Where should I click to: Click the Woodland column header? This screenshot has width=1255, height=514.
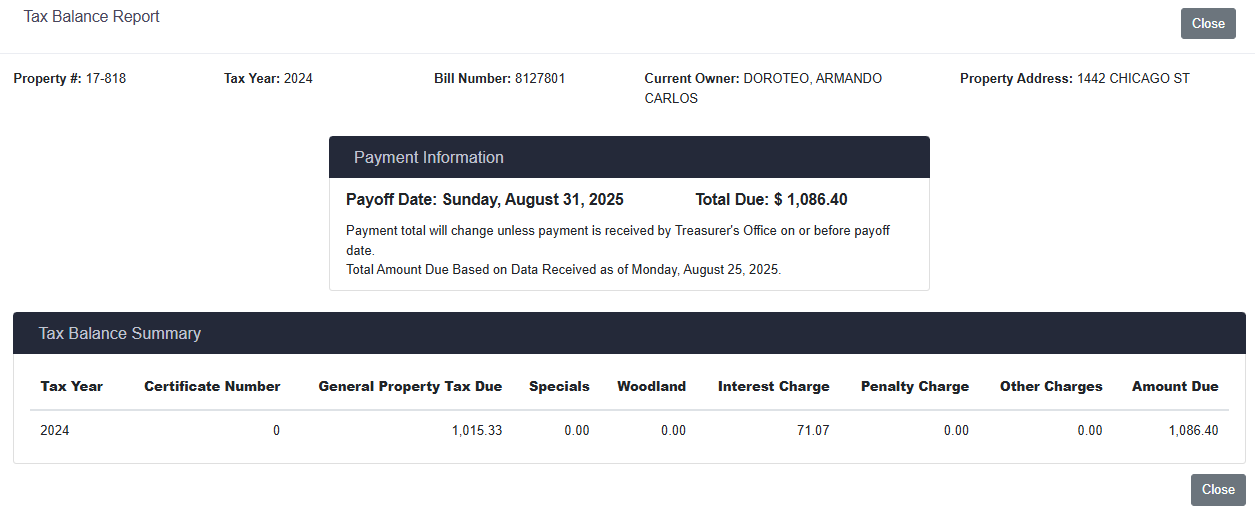coord(651,387)
